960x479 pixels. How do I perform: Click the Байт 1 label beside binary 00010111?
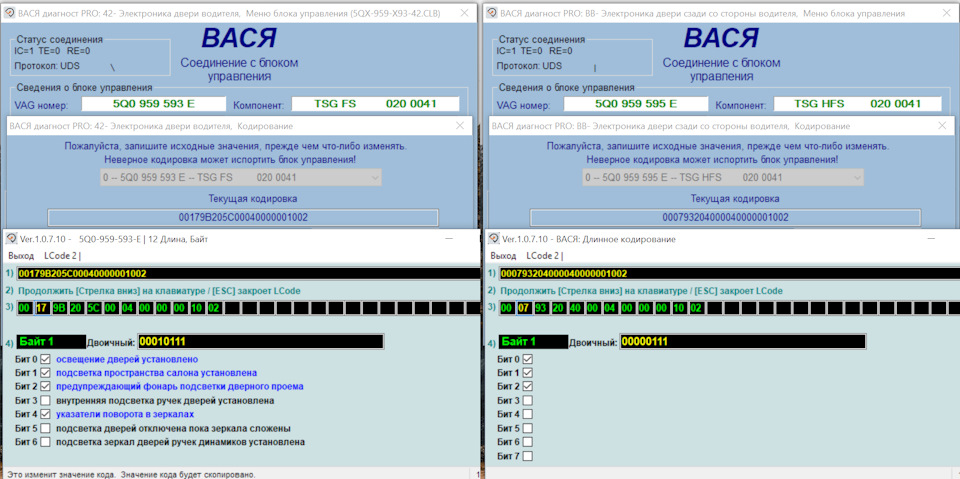point(51,342)
